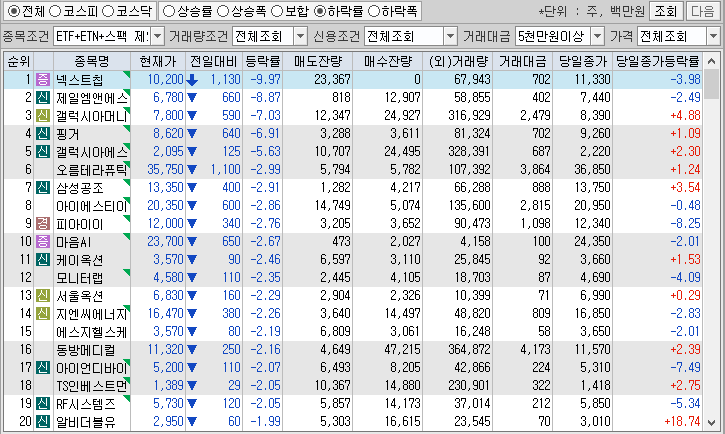Click the 신 badge beside 핑거
Image resolution: width=725 pixels, height=434 pixels.
[43, 134]
